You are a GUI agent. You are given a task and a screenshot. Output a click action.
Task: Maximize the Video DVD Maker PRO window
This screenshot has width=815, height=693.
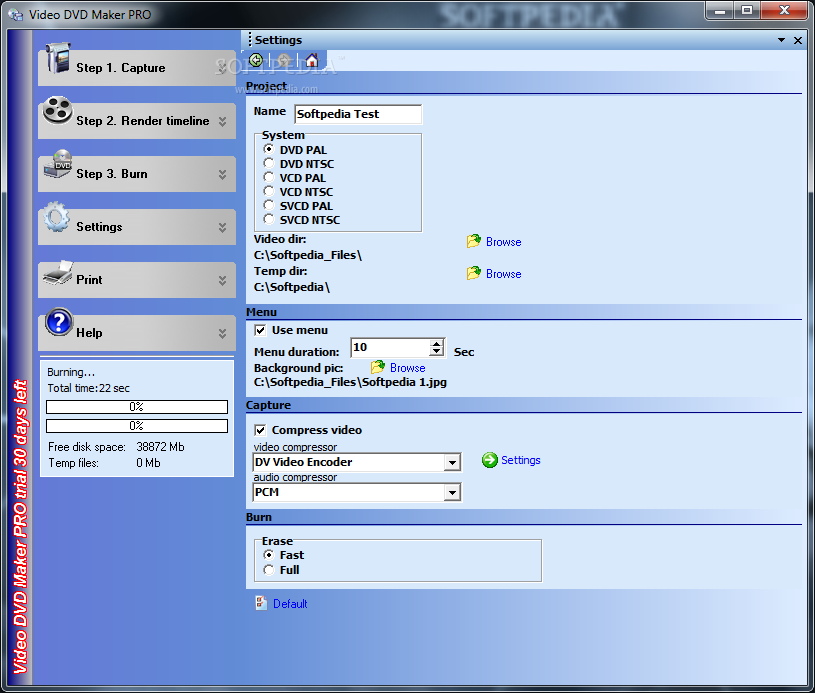[747, 10]
